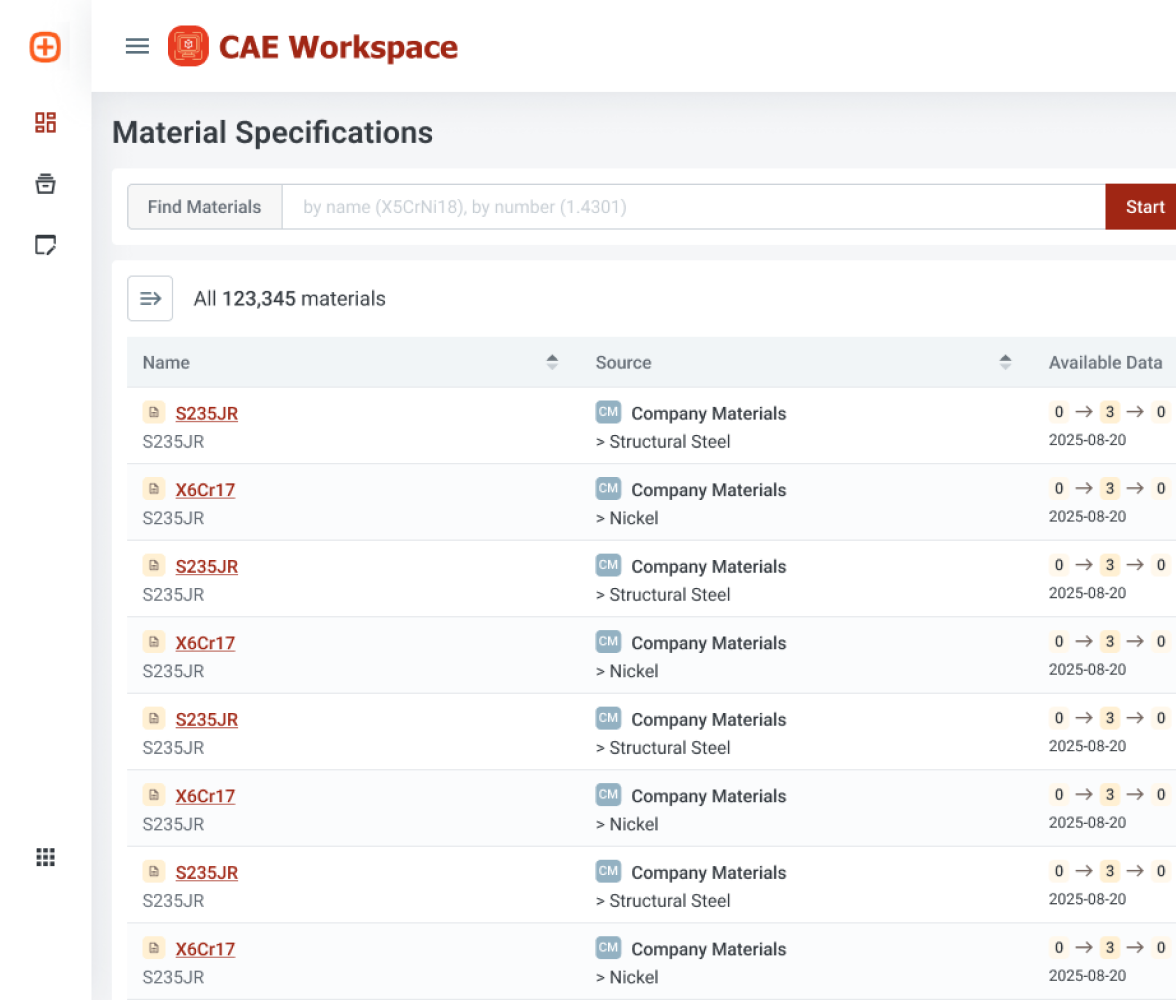1176x1000 pixels.
Task: Click the note edit icon in sidebar
Action: [x=45, y=245]
